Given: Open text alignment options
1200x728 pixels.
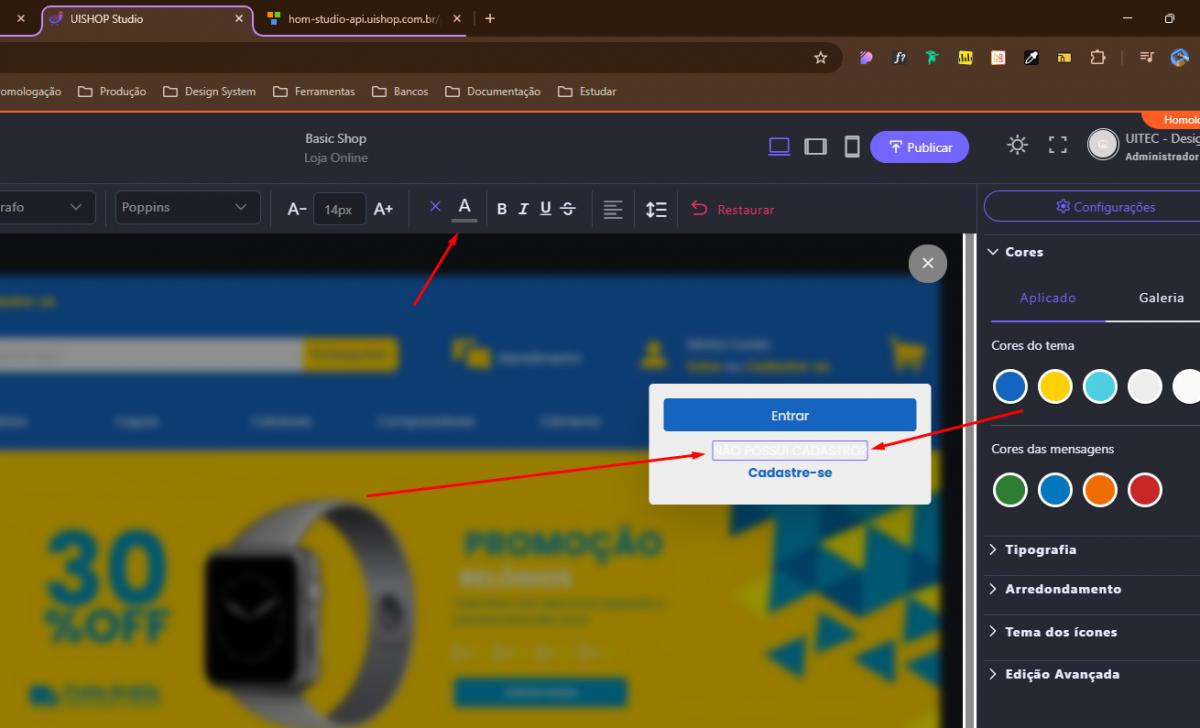Looking at the screenshot, I should click(613, 209).
